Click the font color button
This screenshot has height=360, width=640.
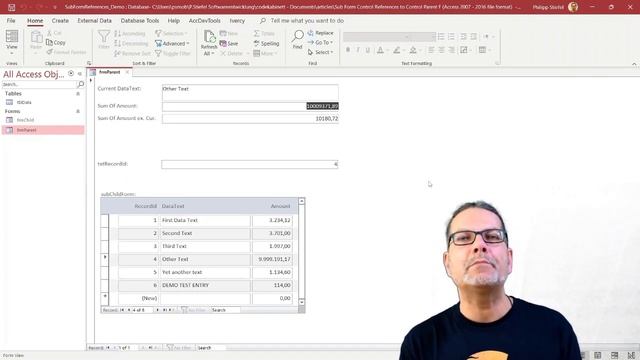click(x=380, y=50)
